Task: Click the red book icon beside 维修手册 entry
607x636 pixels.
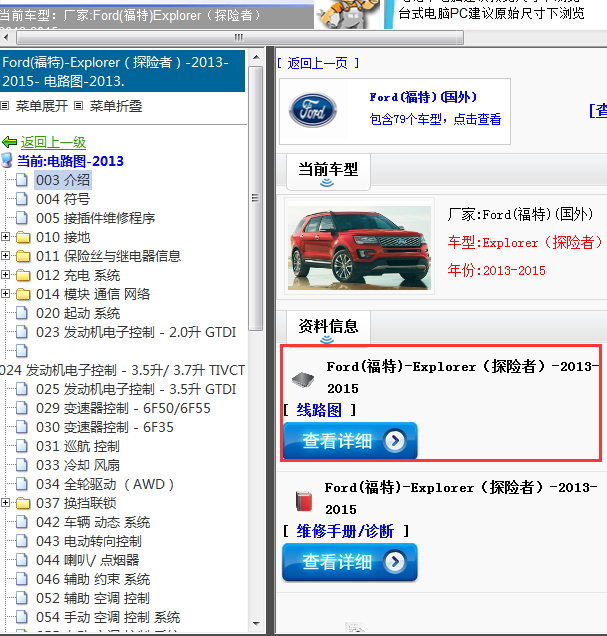Action: point(302,499)
